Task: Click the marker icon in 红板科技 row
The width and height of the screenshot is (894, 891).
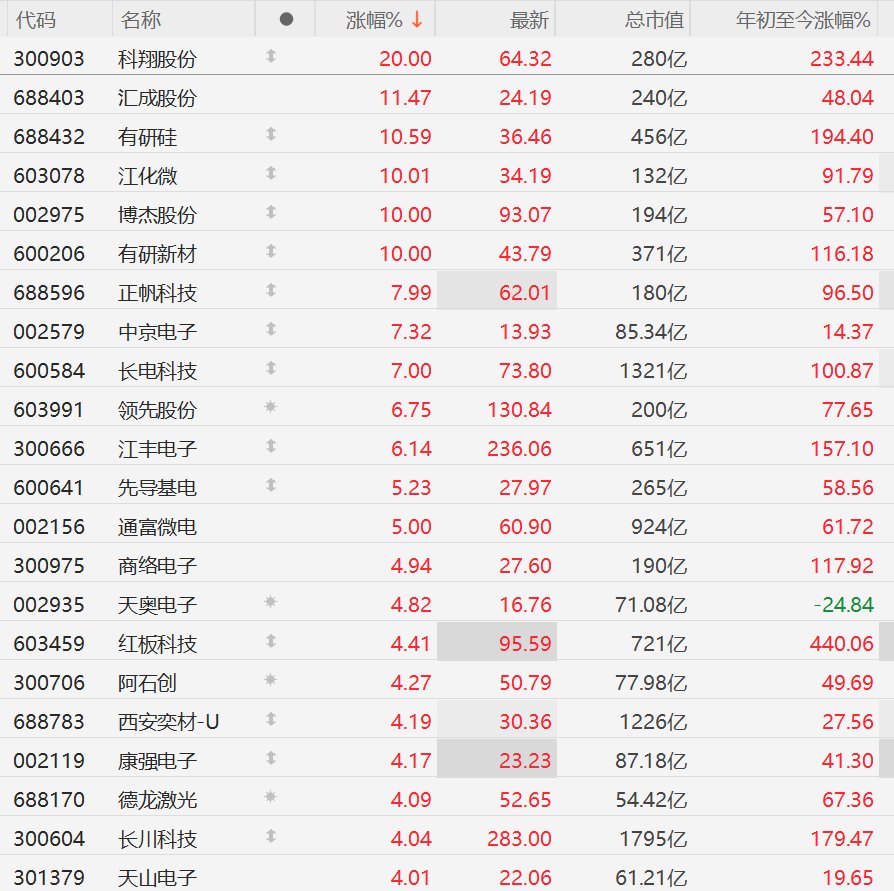Action: (271, 641)
